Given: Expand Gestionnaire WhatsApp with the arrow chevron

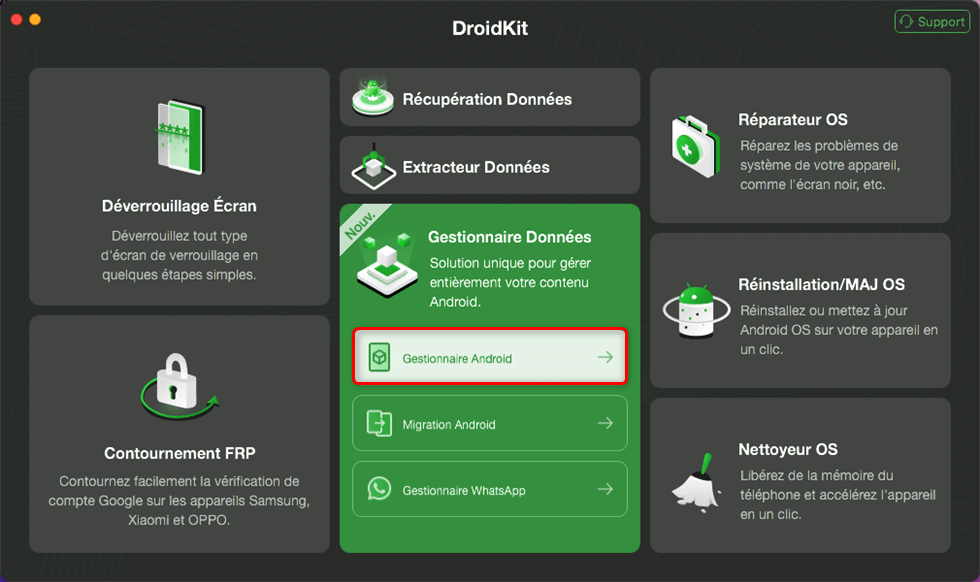Looking at the screenshot, I should pos(606,489).
